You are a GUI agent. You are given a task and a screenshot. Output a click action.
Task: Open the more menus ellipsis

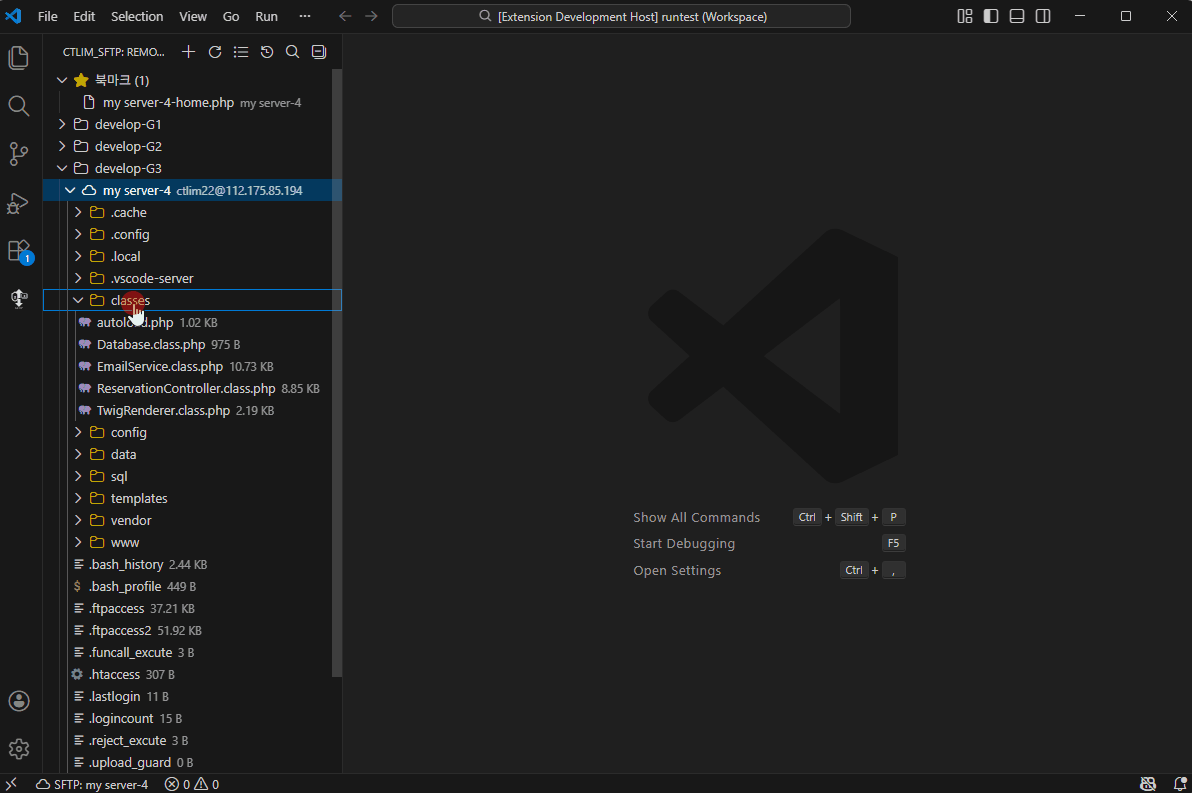(305, 16)
